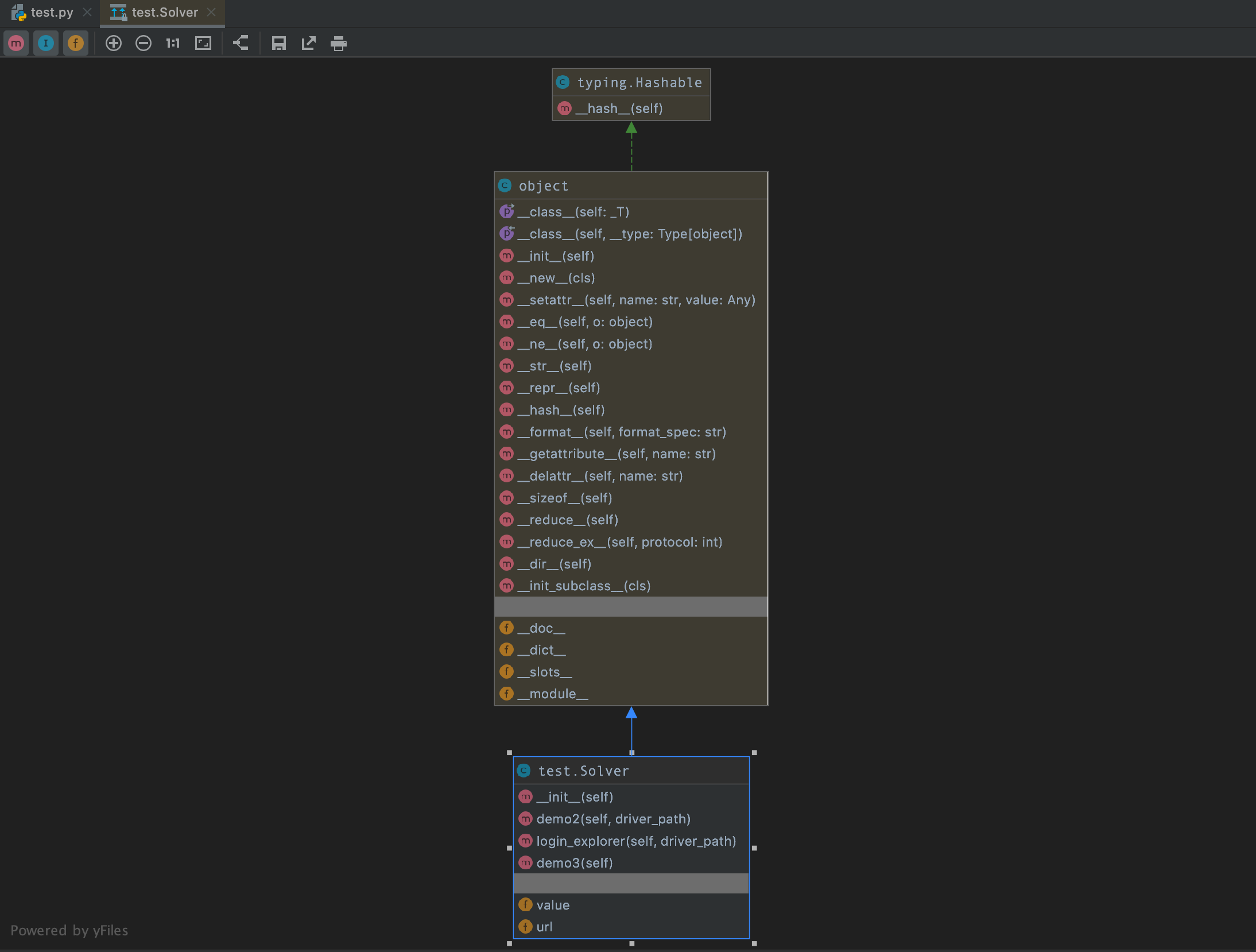The width and height of the screenshot is (1256, 952).
Task: Click method icon beside login_explorer
Action: pyautogui.click(x=525, y=841)
